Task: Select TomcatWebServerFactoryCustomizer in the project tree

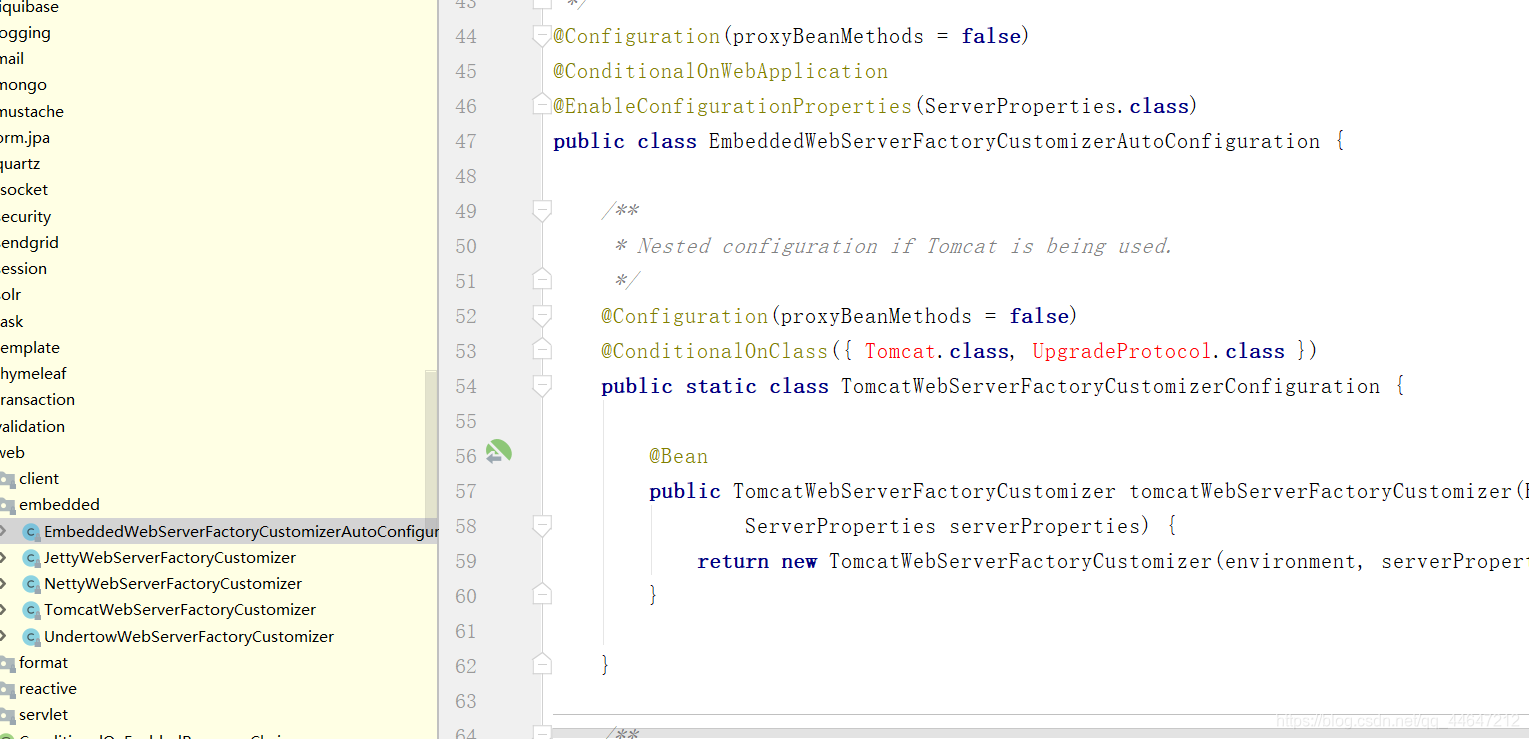Action: click(x=180, y=610)
